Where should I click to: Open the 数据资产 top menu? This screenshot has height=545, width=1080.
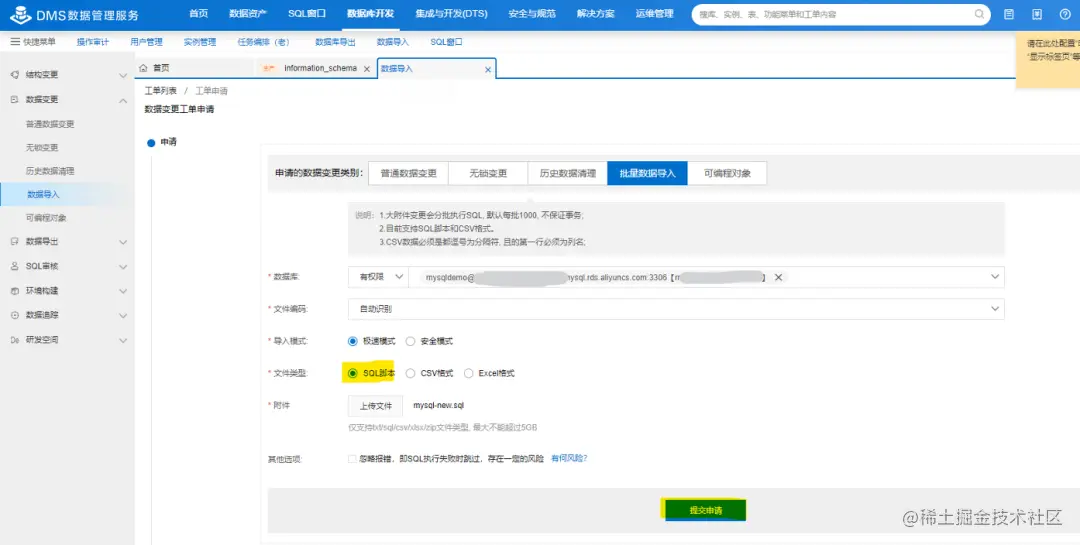pos(248,14)
